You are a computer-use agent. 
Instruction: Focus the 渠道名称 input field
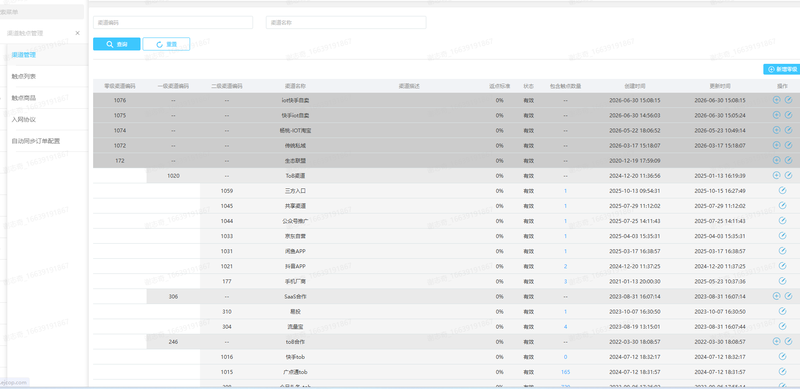point(346,22)
